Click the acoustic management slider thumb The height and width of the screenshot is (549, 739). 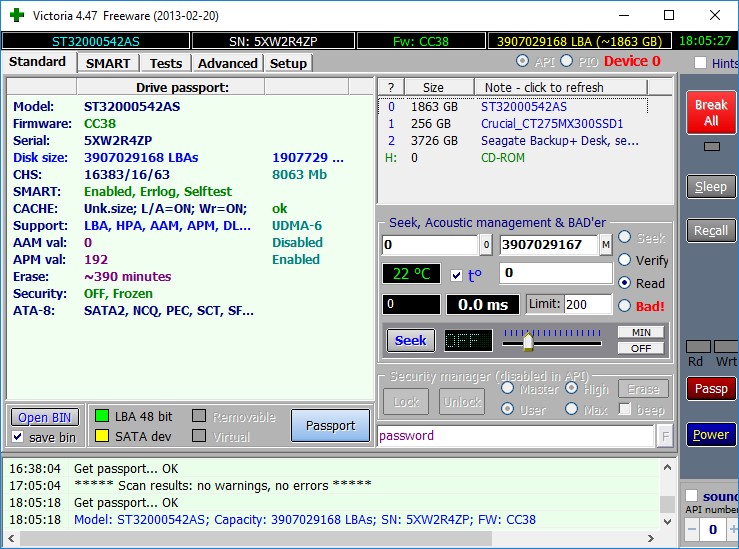528,341
